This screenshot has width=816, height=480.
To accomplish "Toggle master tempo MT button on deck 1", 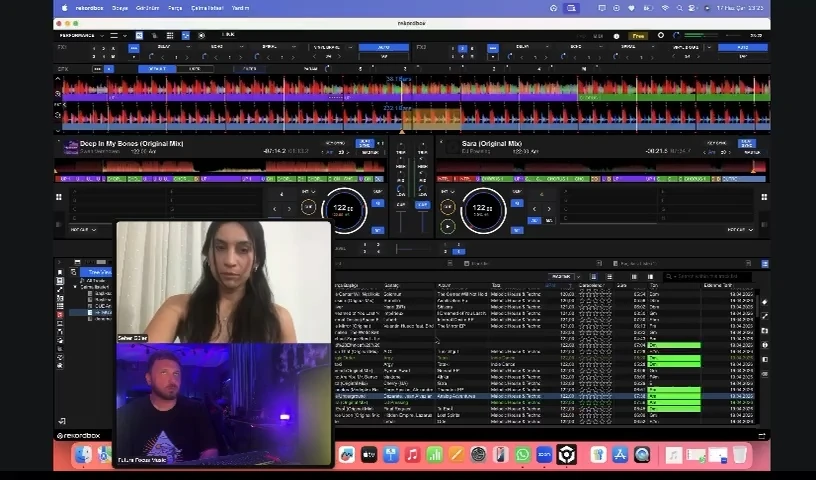I will point(378,230).
